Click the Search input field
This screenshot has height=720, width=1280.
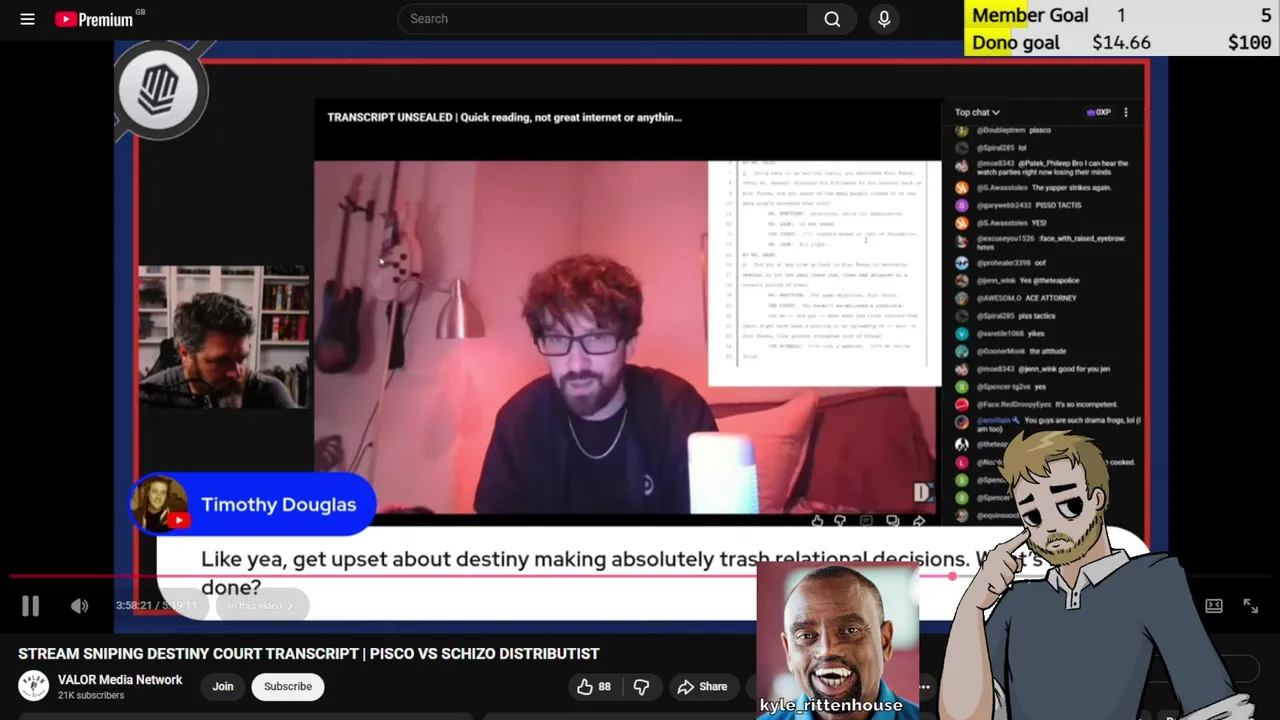[x=603, y=19]
